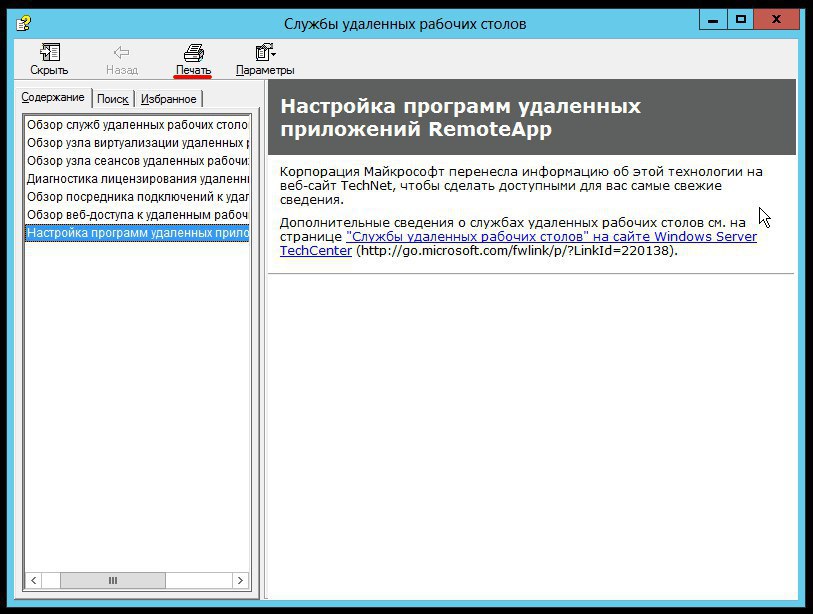Open topic Диагностика лицензирования удаленных
This screenshot has width=813, height=614.
pyautogui.click(x=137, y=179)
